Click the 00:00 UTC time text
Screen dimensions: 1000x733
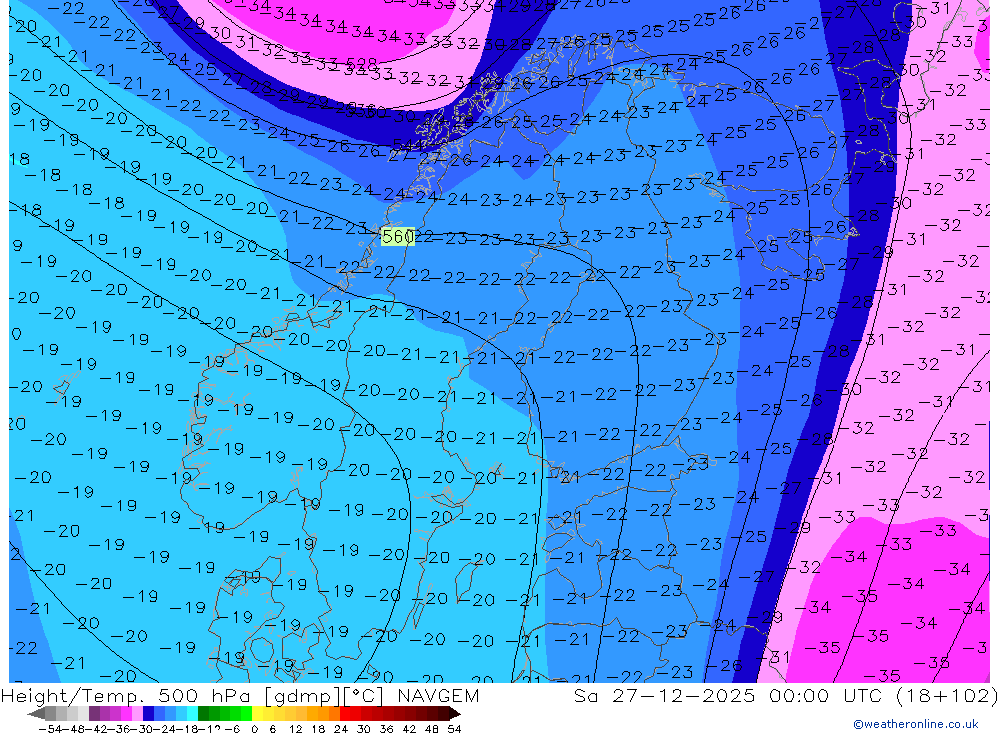pos(826,695)
